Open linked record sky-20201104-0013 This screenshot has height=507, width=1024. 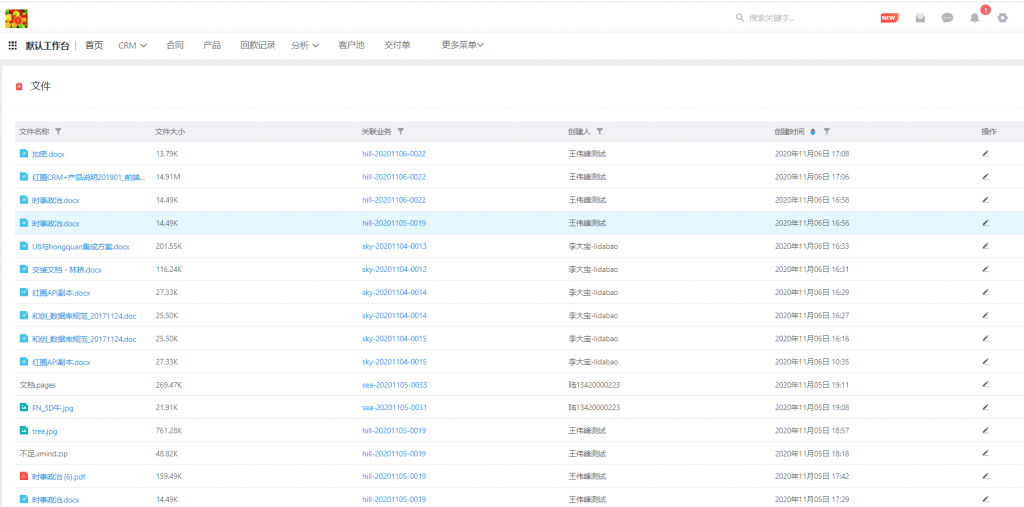coord(394,246)
